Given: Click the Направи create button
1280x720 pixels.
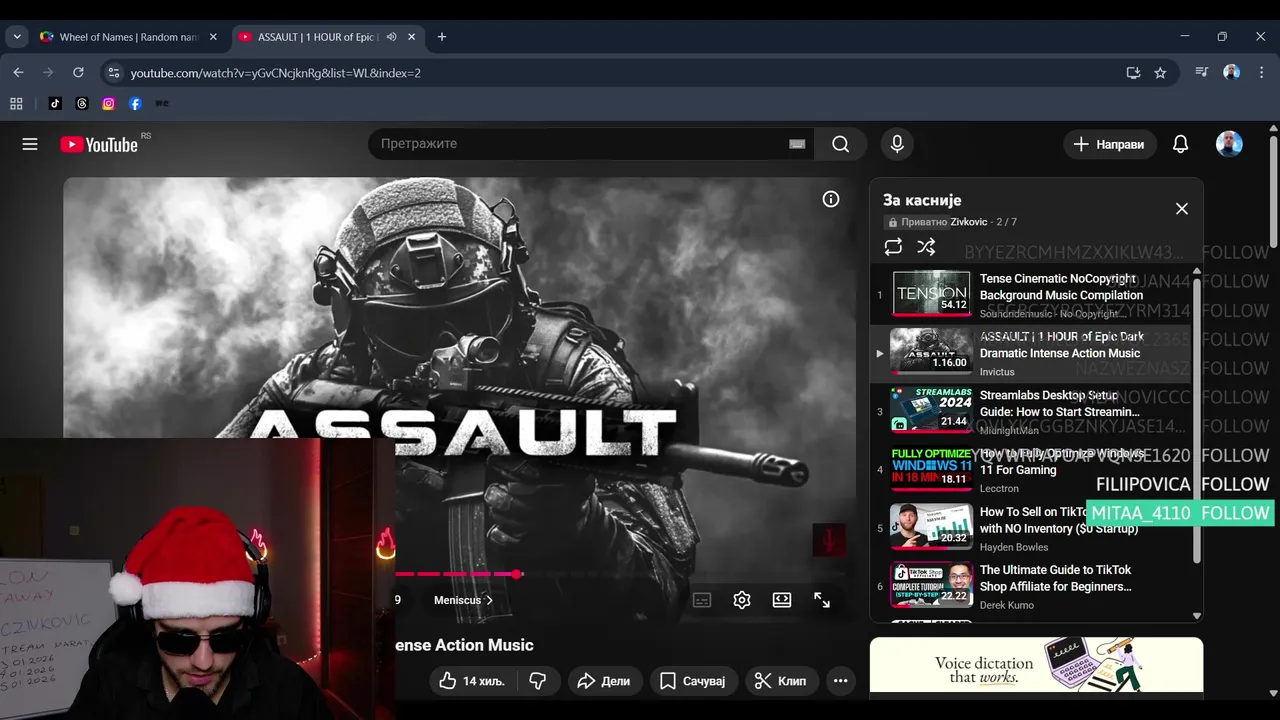Looking at the screenshot, I should (1110, 144).
